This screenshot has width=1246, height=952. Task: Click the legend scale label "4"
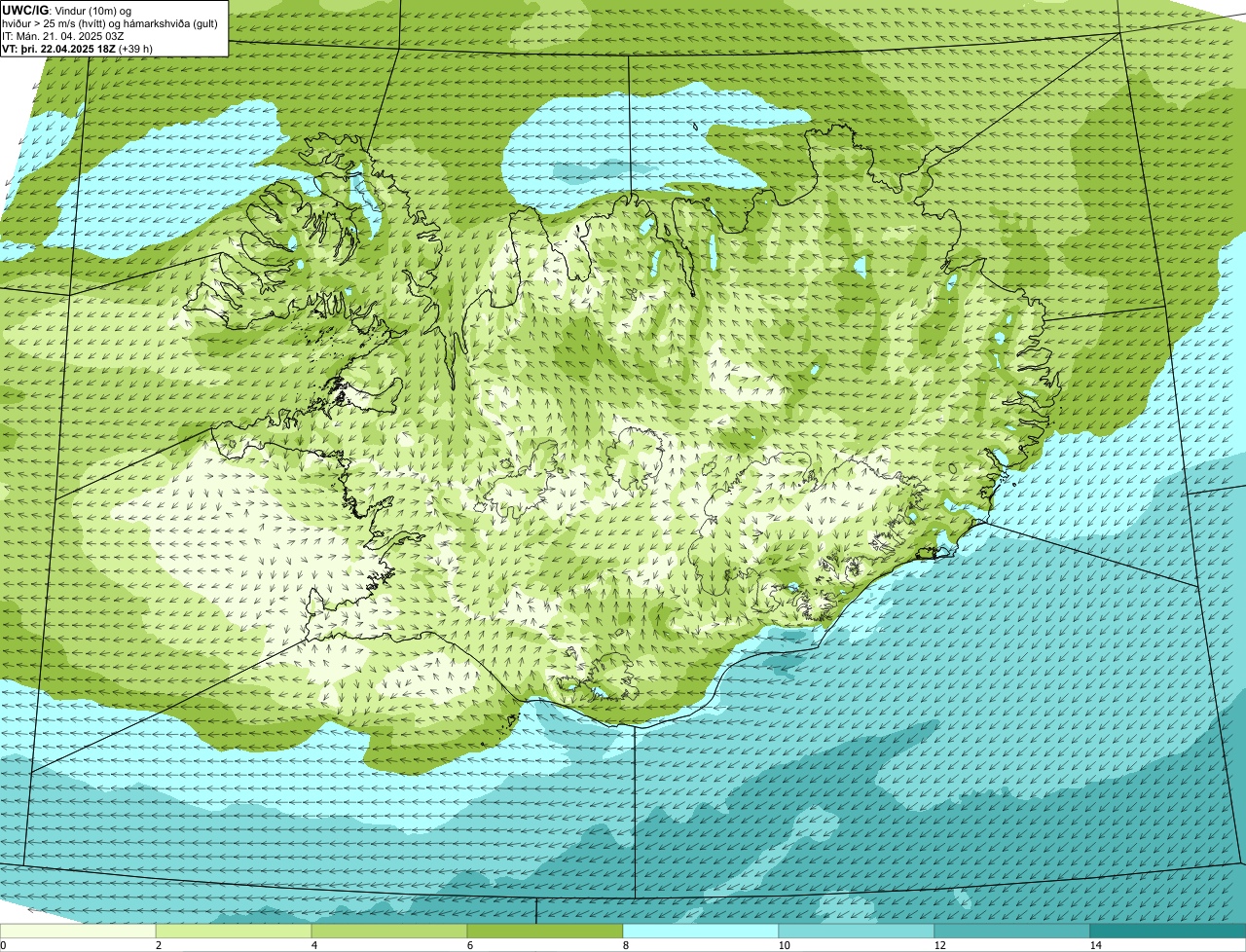click(313, 946)
